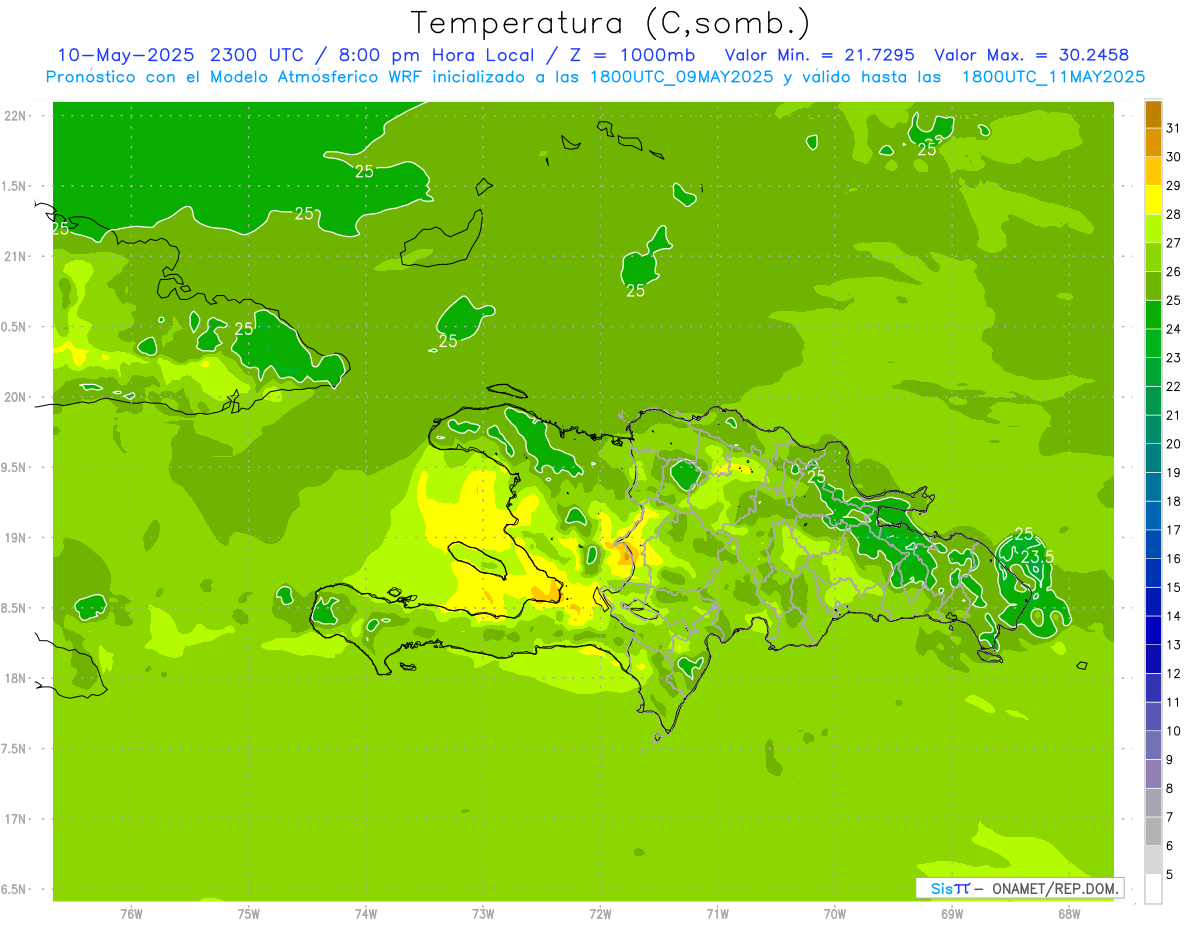Click the '22' label on the color scale
The height and width of the screenshot is (927, 1200).
click(x=1174, y=386)
